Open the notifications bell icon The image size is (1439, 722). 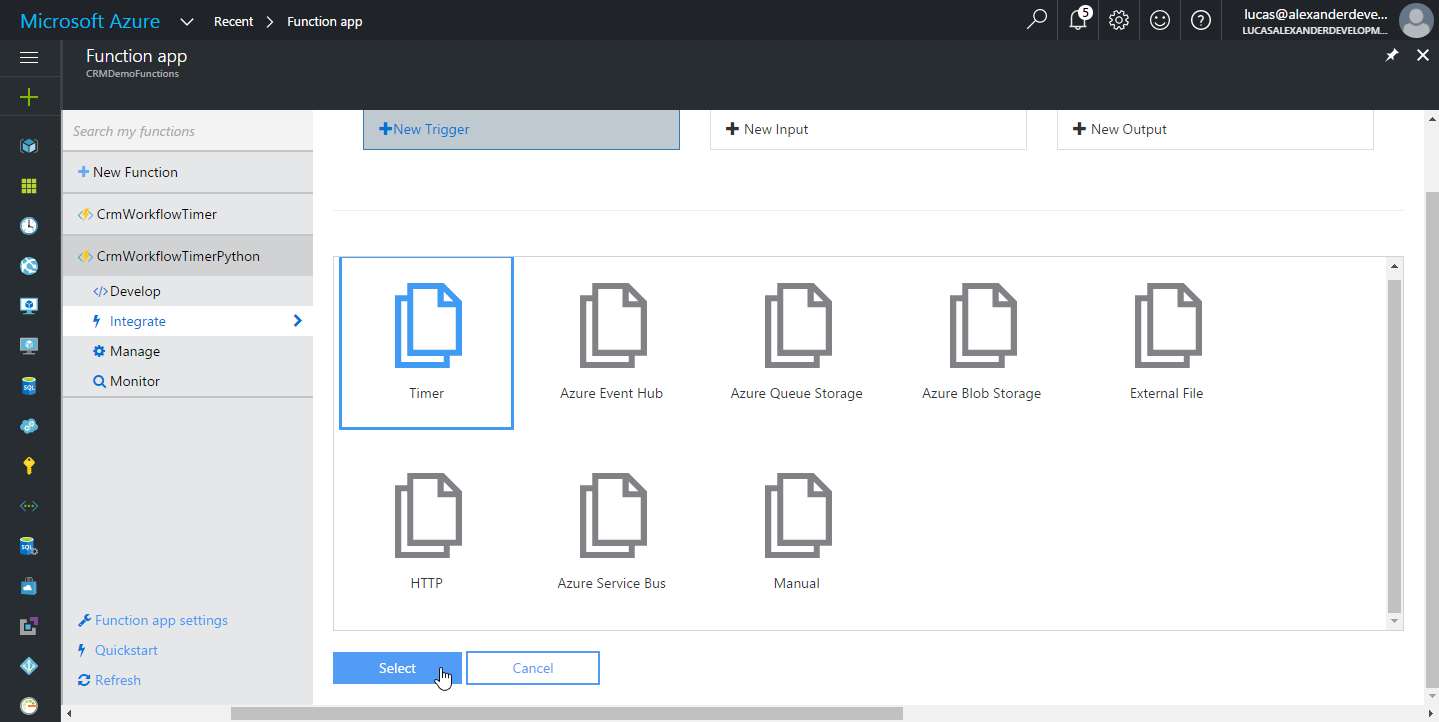(1078, 20)
